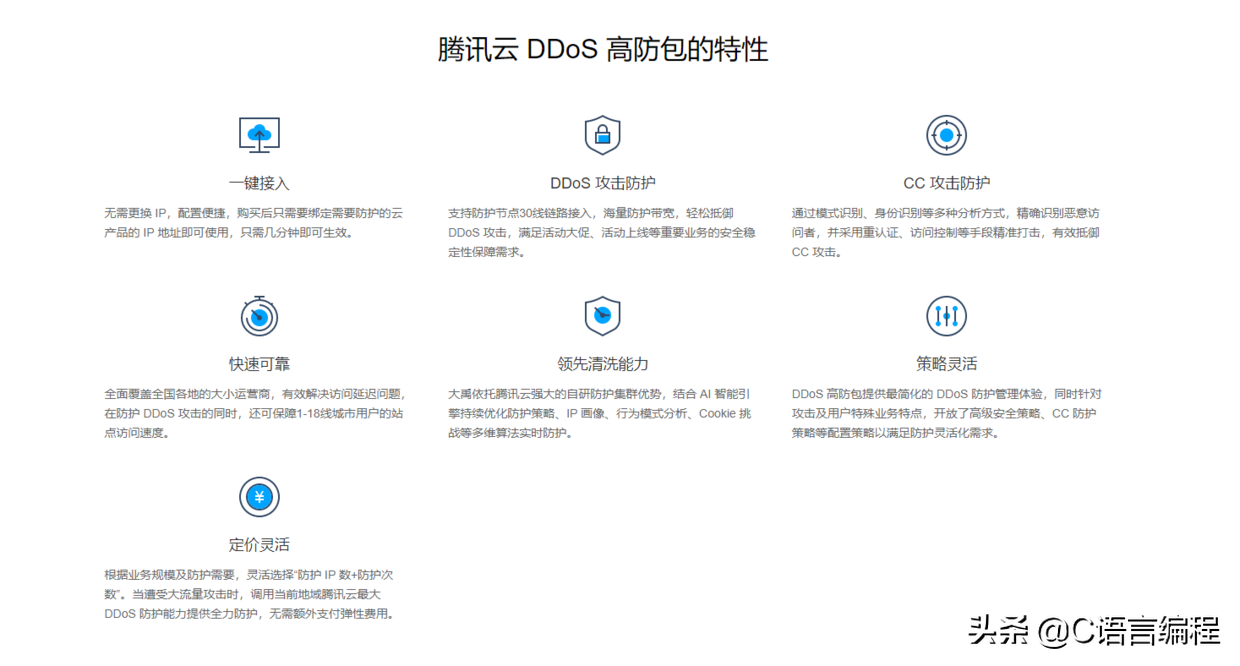
Task: Click the 快速可靠 stopwatch icon
Action: point(259,315)
